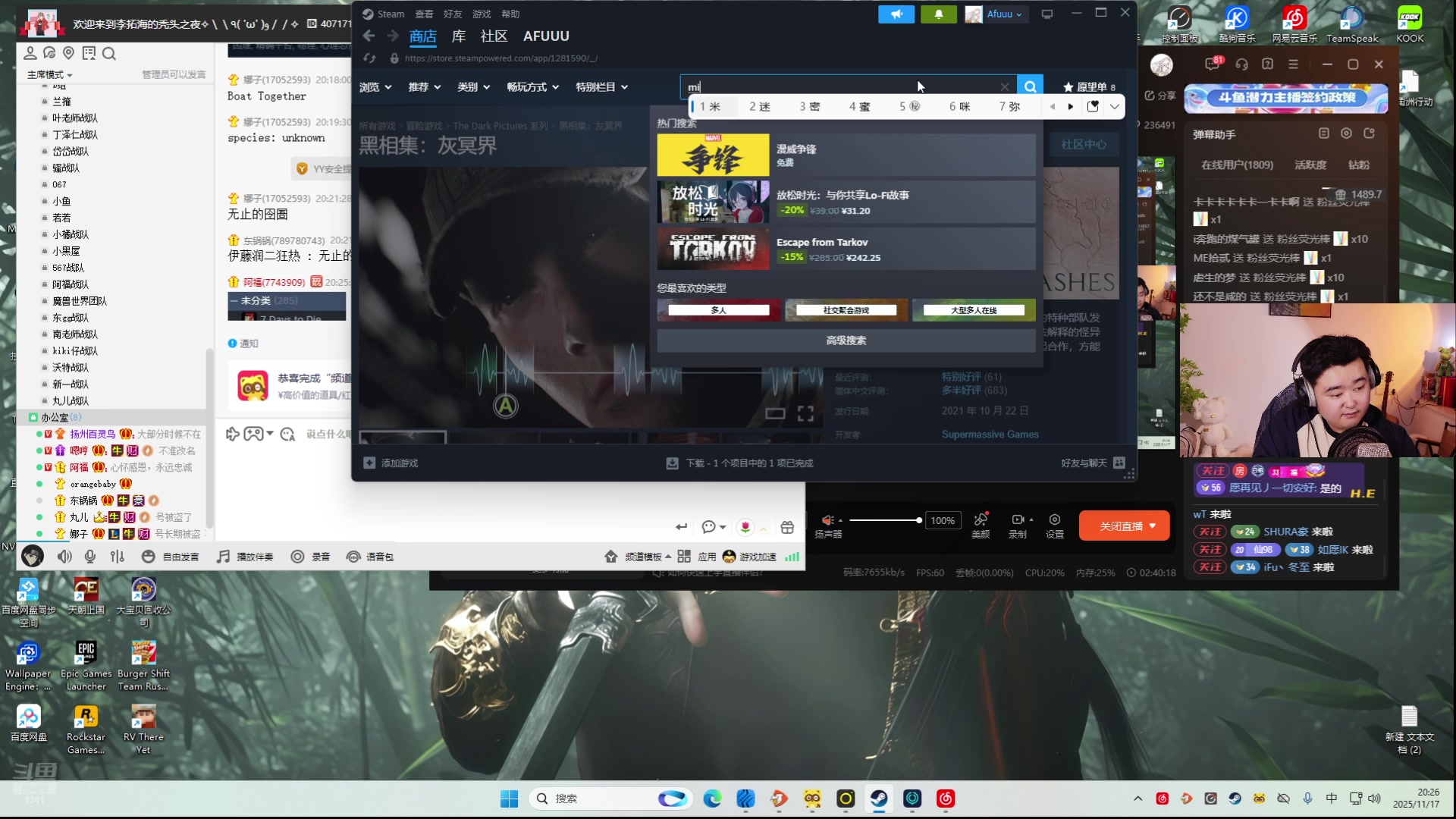Expand the 浏览 browse dropdown
This screenshot has width=1456, height=819.
pos(375,87)
